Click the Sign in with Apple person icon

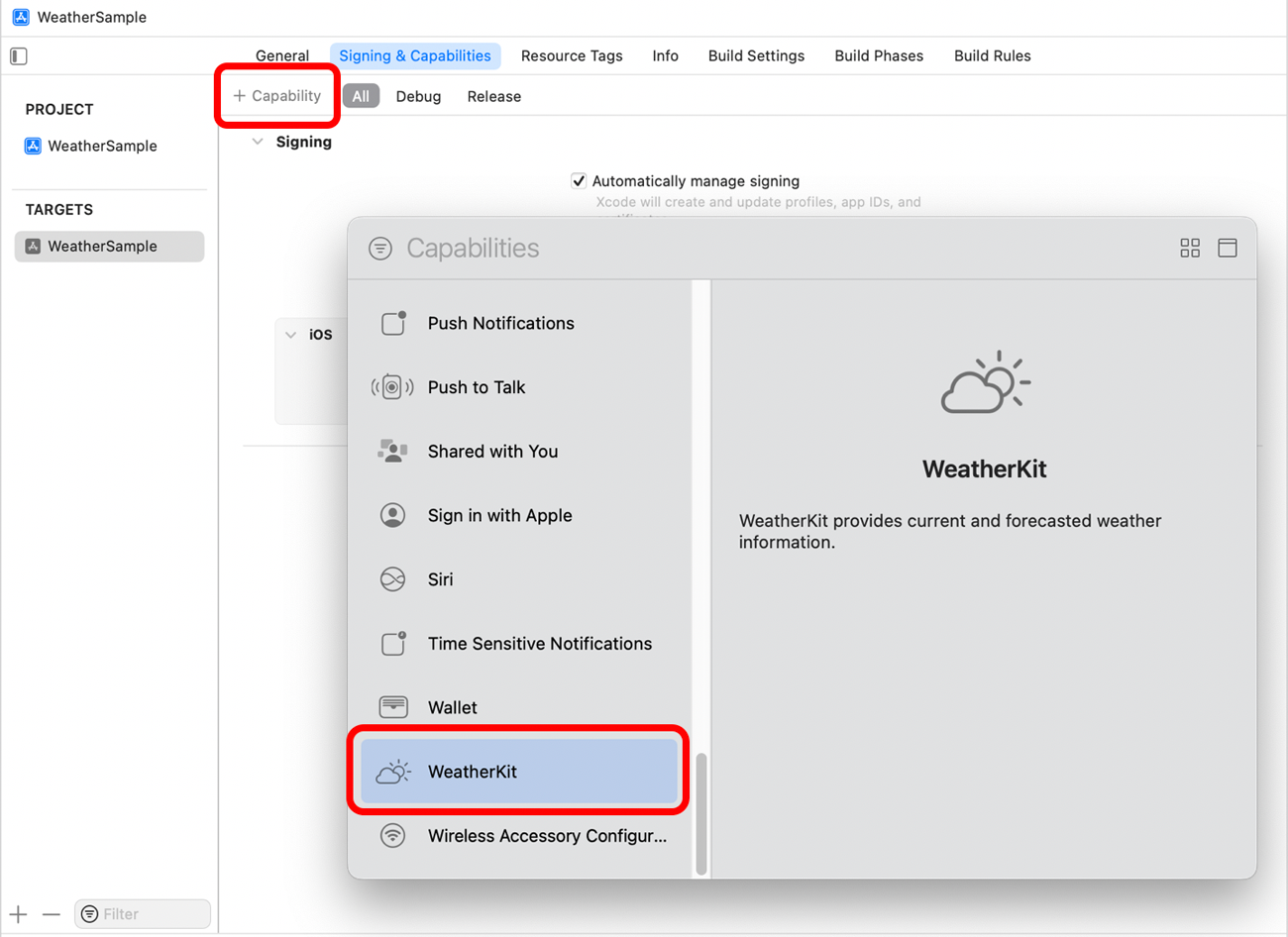point(392,515)
